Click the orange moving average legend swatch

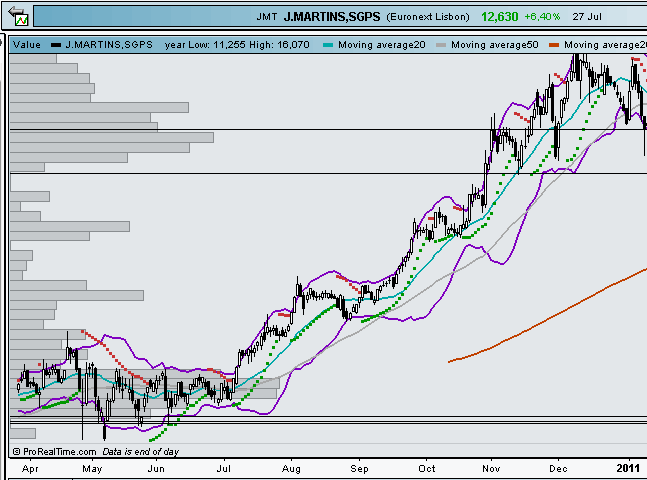(554, 45)
